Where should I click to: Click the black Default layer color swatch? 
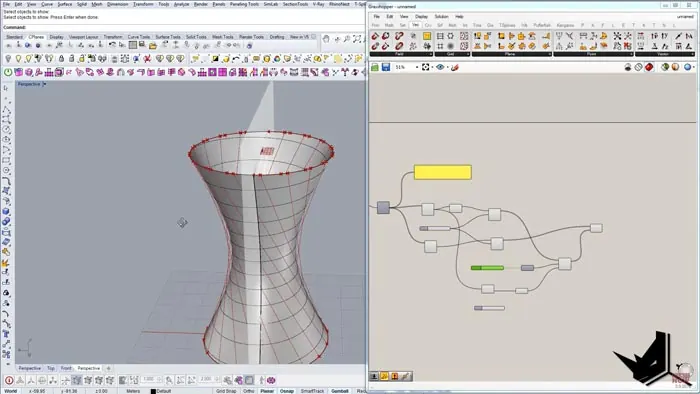tap(153, 391)
